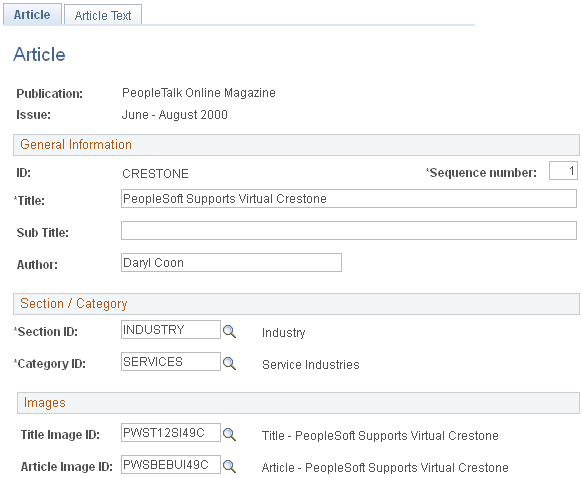
Task: Click the Author field with Daryl Coon
Action: [231, 262]
